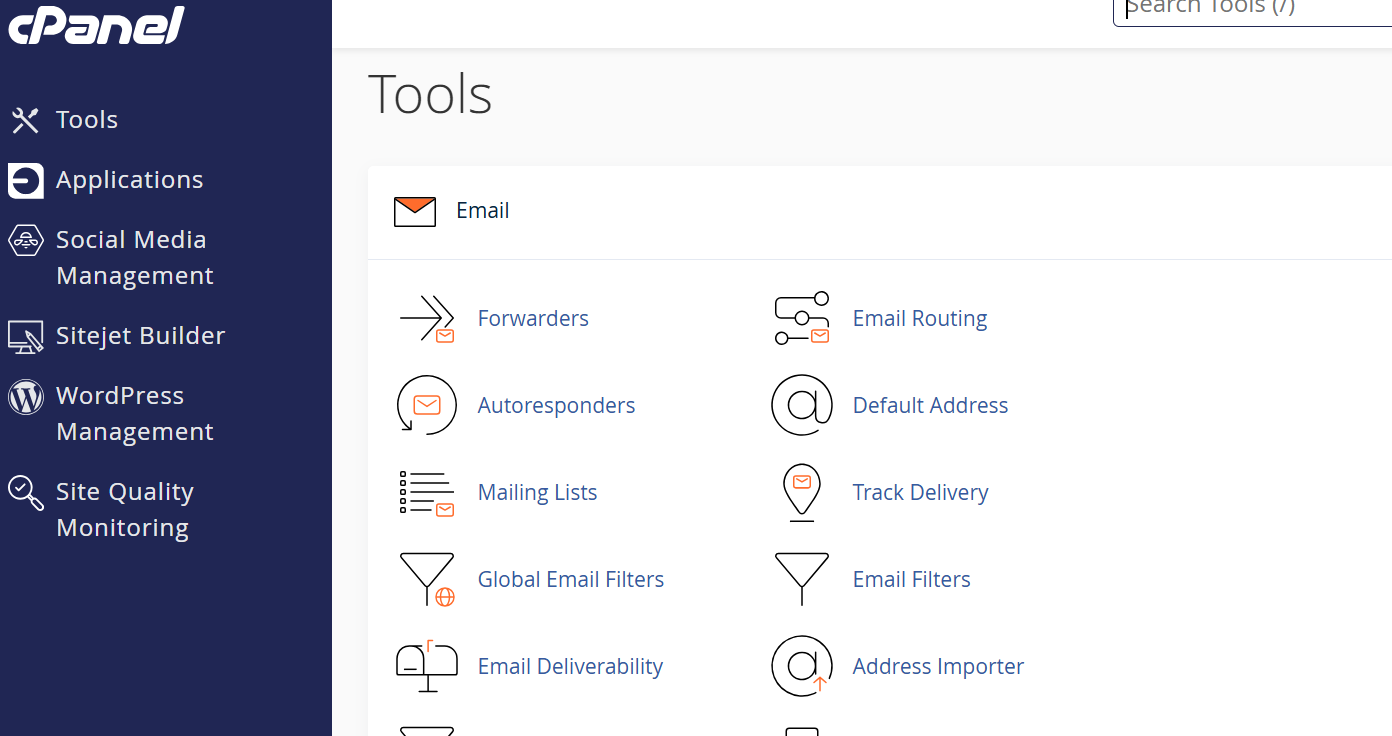Click the Sitejet Builder icon
The width and height of the screenshot is (1392, 736).
point(25,337)
